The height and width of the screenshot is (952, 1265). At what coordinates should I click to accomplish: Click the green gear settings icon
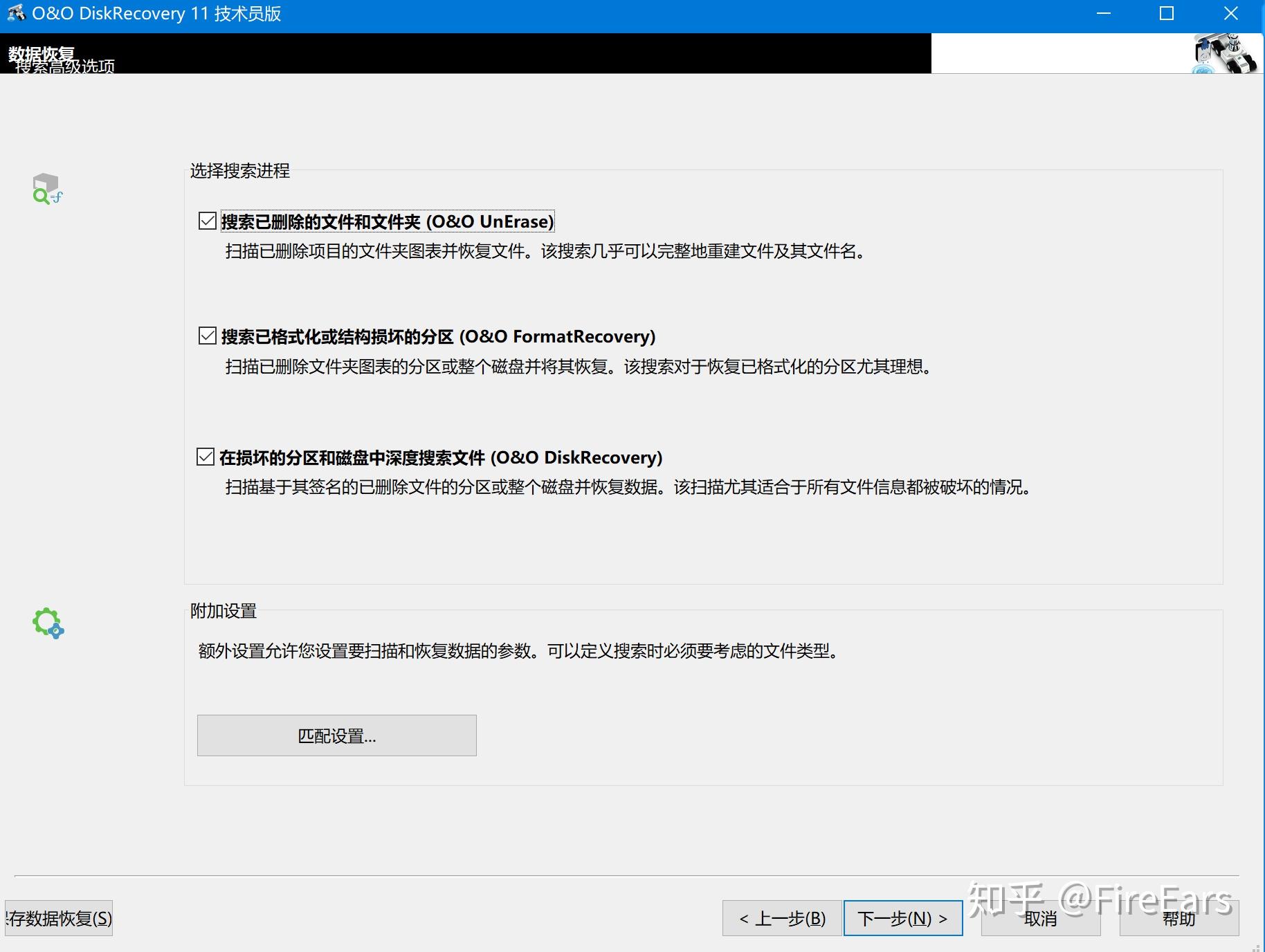point(47,623)
